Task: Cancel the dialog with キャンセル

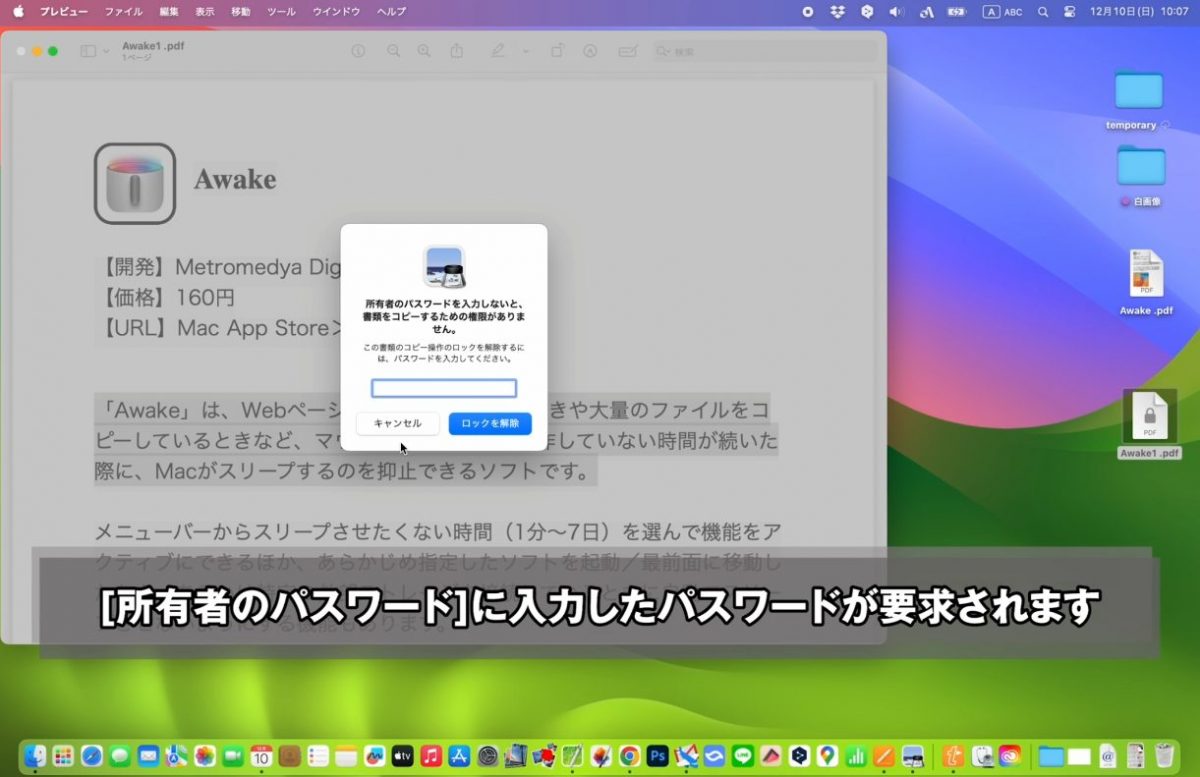Action: pos(398,423)
